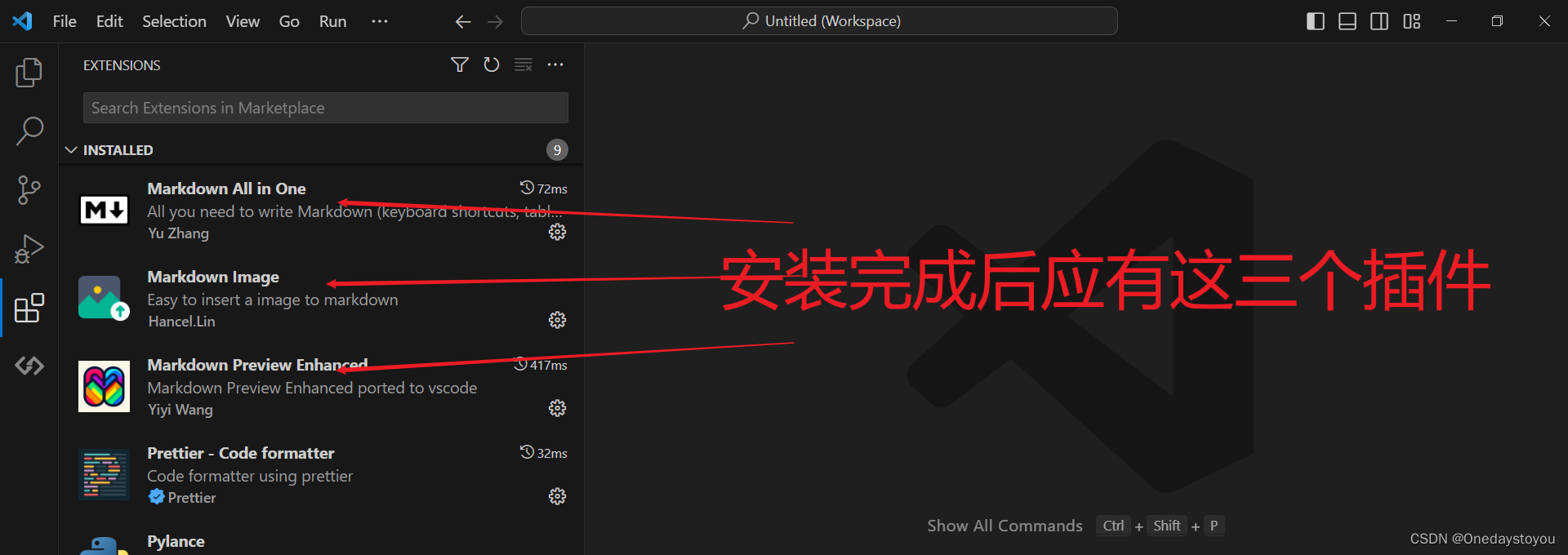Refresh the extensions list
This screenshot has height=555, width=1568.
pos(492,64)
